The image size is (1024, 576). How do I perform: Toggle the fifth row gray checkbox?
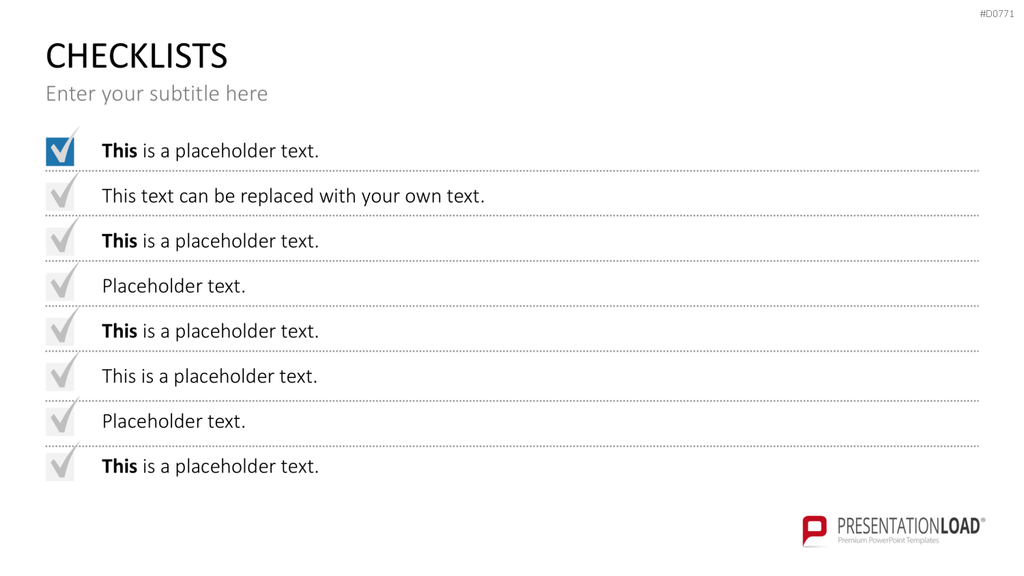coord(60,332)
